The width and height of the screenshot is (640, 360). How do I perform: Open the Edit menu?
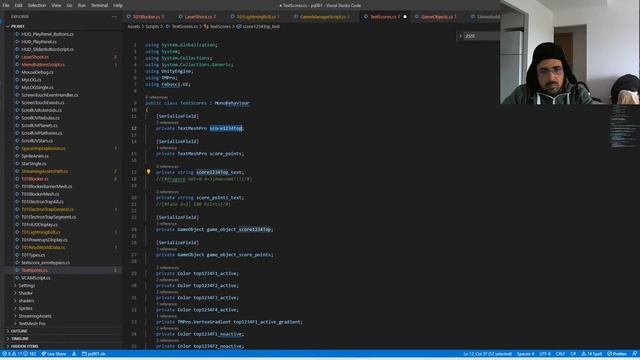[x=18, y=5]
